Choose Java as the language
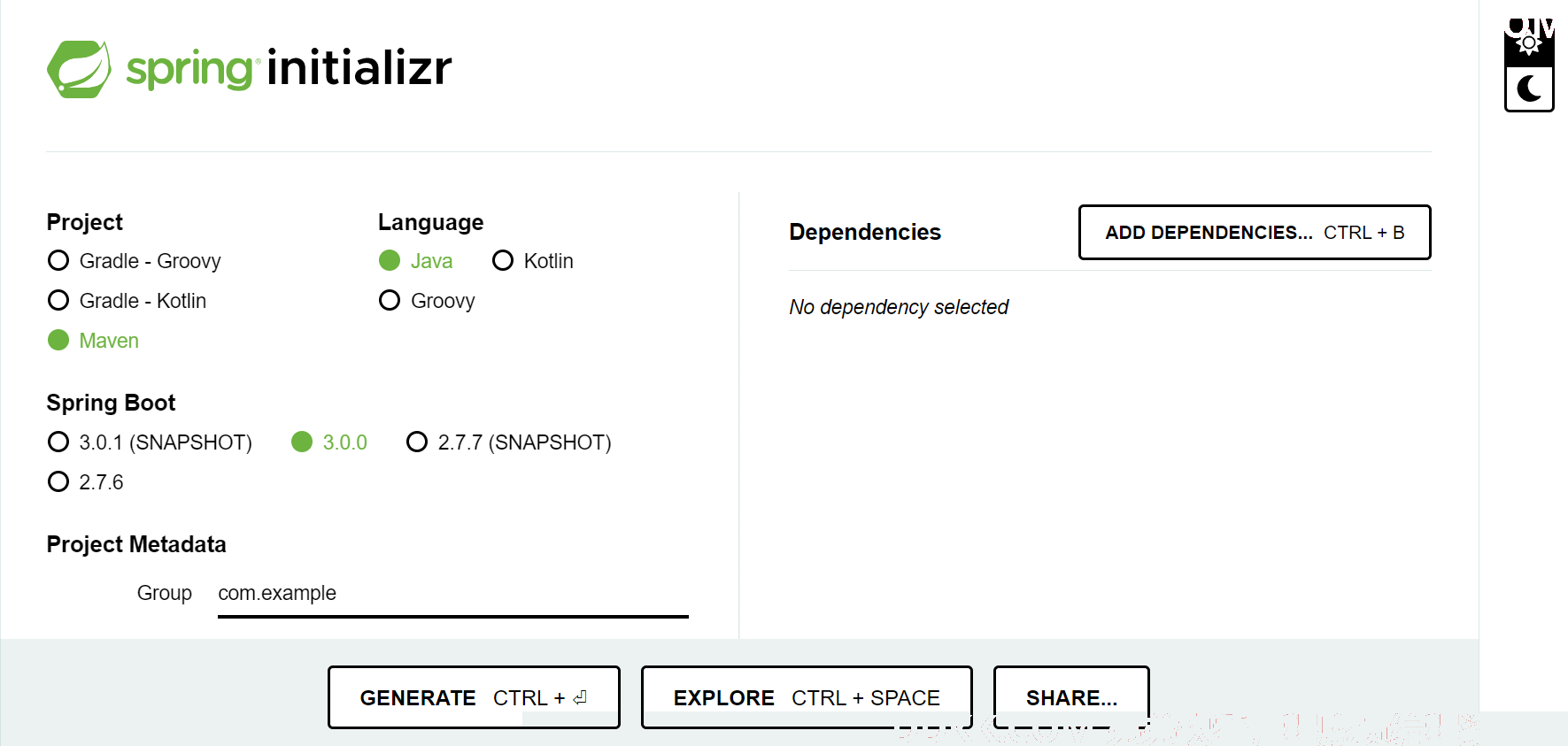This screenshot has height=746, width=1568. pos(415,261)
